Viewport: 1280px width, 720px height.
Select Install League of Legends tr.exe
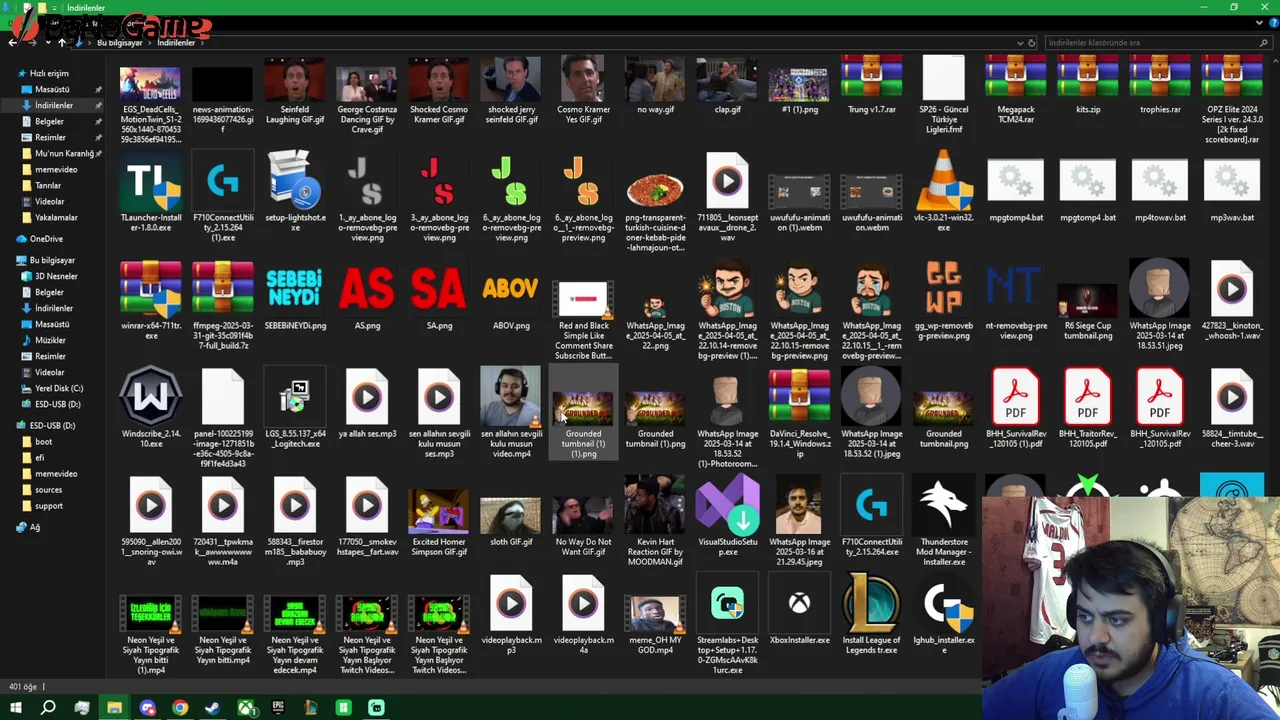[871, 603]
